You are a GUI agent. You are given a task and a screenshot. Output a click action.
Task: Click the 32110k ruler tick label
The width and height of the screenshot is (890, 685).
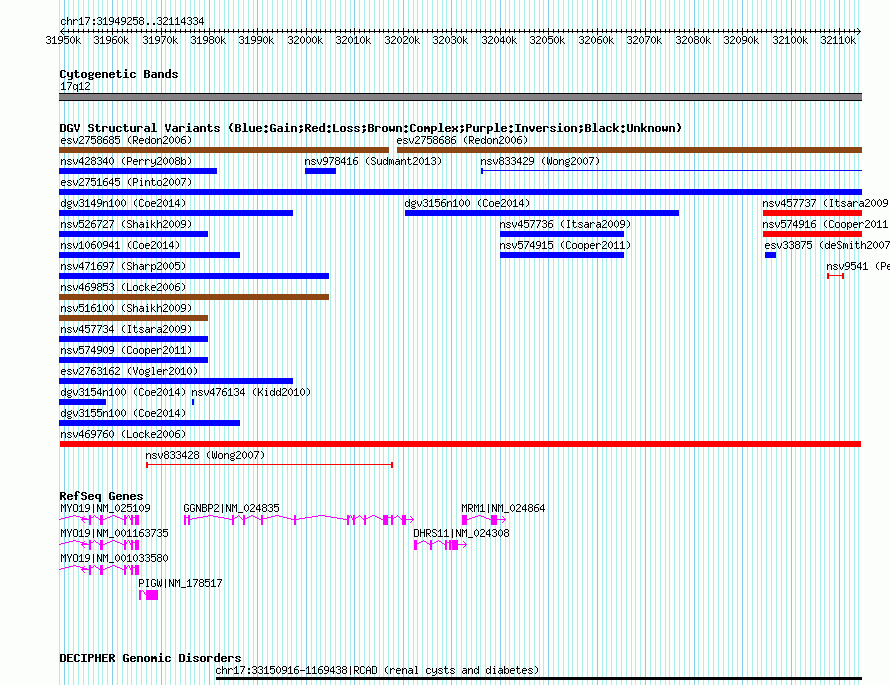(x=838, y=40)
